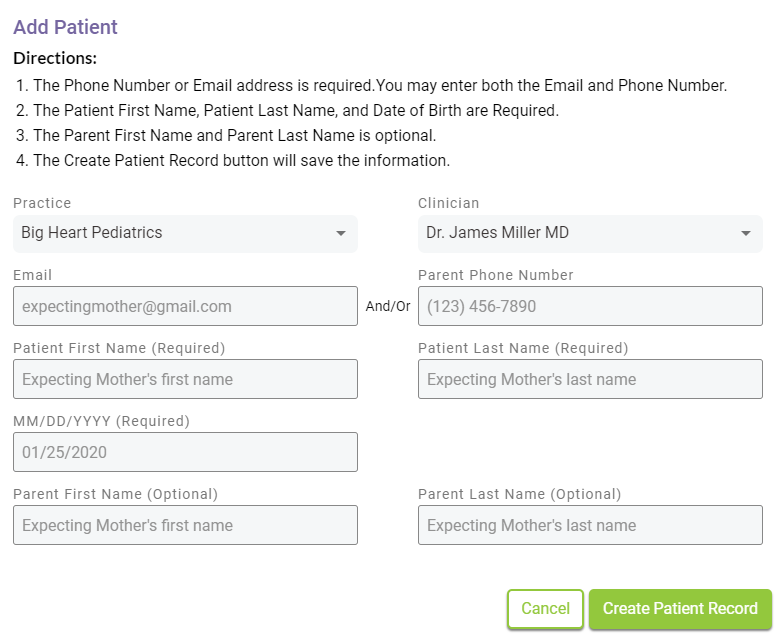Click the Parent Phone Number label
The width and height of the screenshot is (777, 634).
pyautogui.click(x=495, y=275)
